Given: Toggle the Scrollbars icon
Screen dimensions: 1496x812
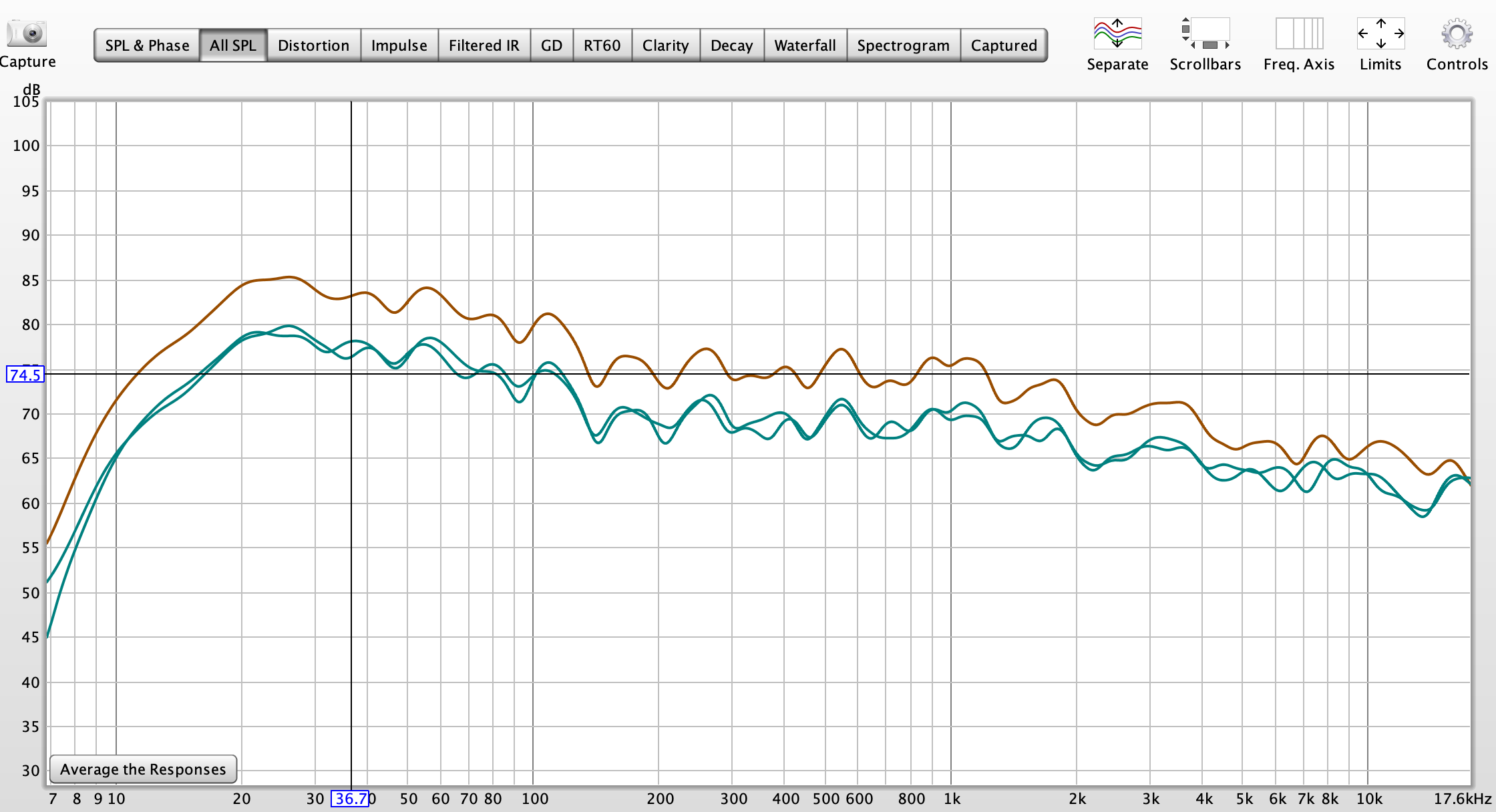Looking at the screenshot, I should click(1205, 34).
